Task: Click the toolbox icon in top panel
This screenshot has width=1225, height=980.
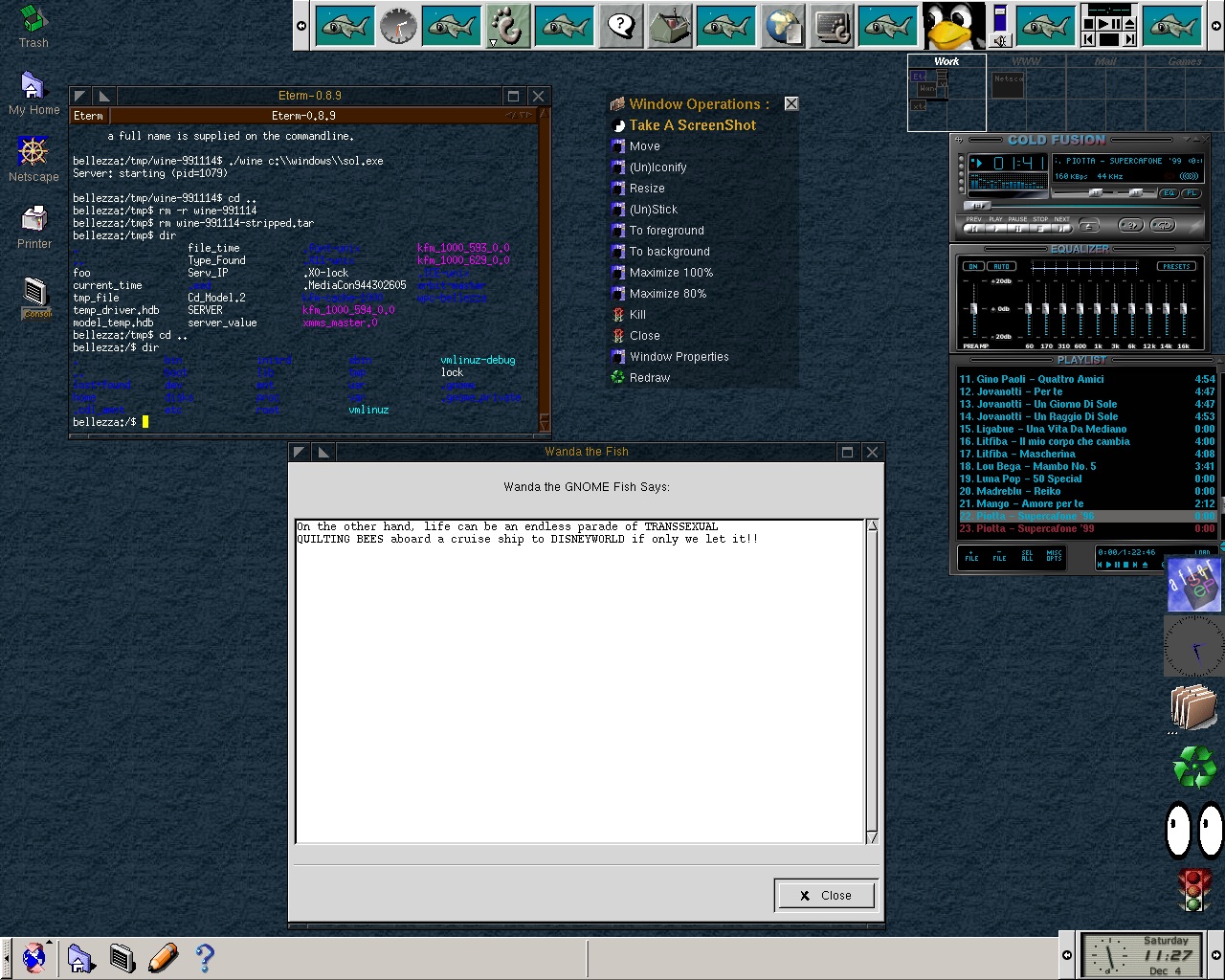Action: pos(670,26)
